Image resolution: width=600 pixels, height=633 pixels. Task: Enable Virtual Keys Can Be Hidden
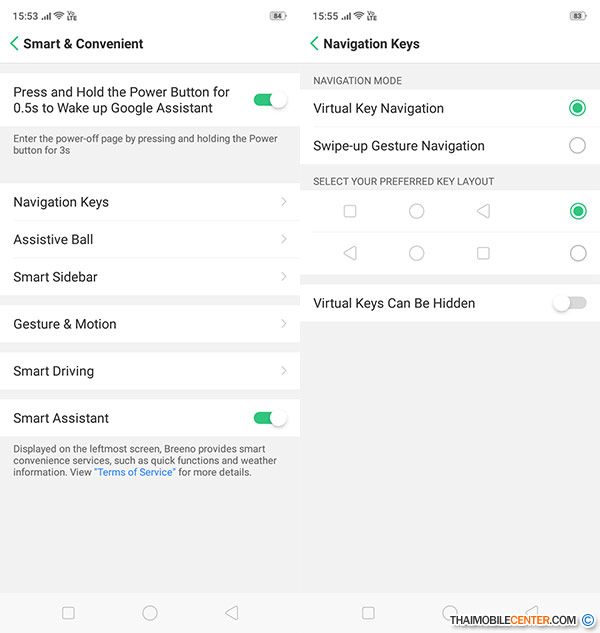(569, 303)
